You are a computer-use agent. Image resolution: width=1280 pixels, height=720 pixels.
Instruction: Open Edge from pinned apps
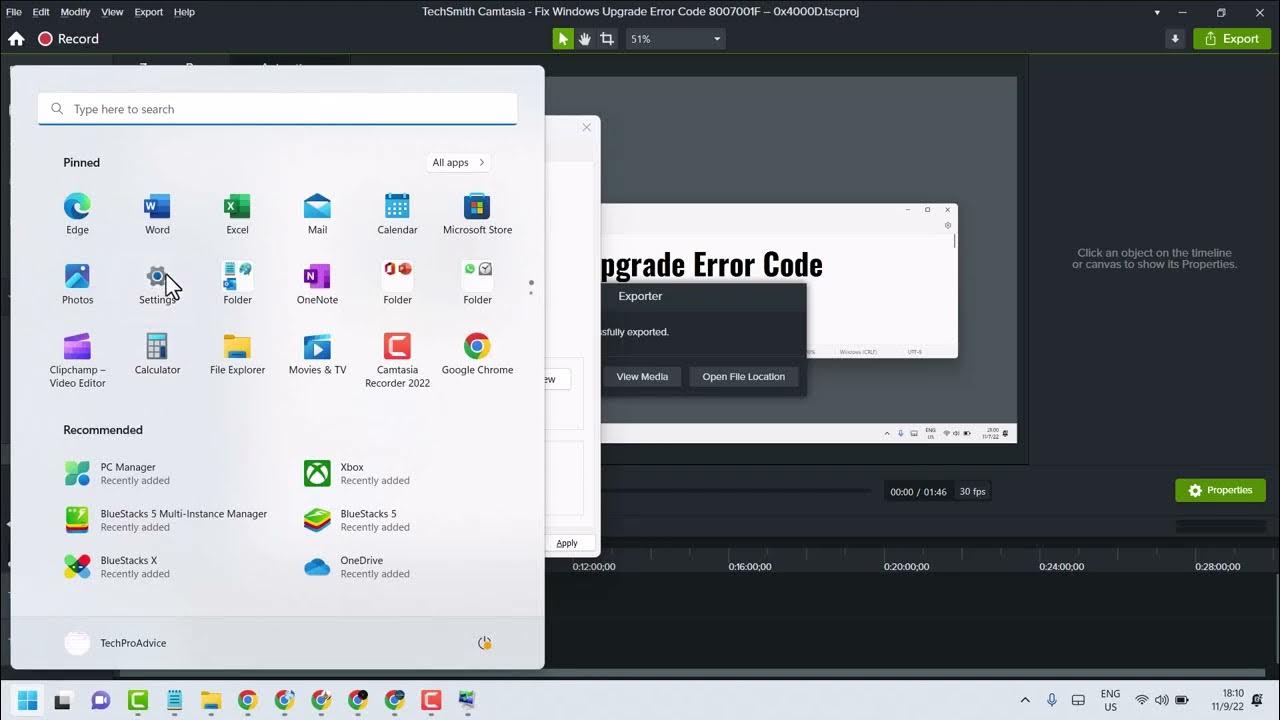click(77, 214)
